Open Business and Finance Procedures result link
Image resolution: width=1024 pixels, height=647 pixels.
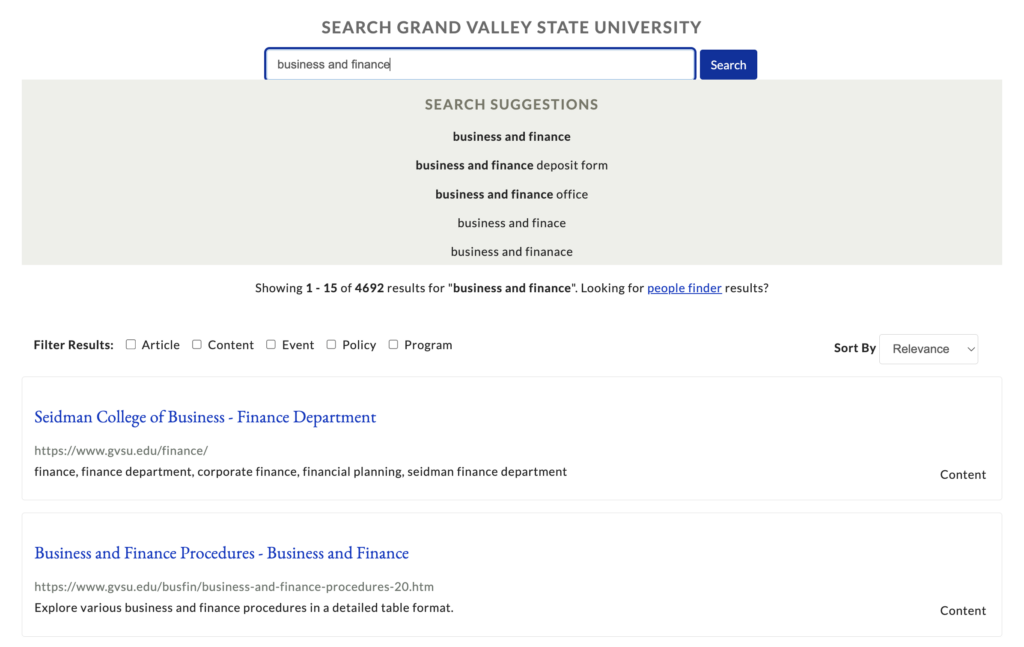[x=221, y=553]
